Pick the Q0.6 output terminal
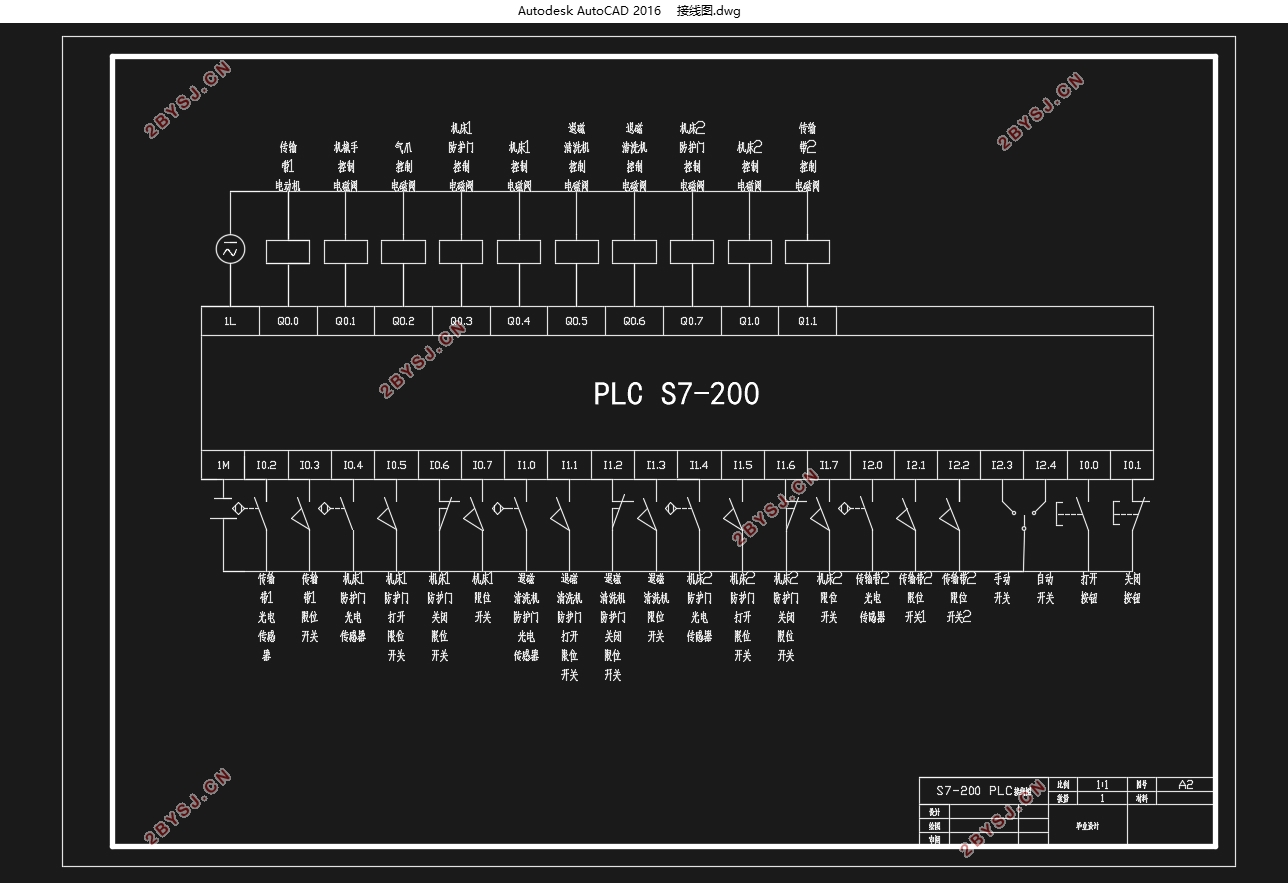This screenshot has height=883, width=1288. 634,321
